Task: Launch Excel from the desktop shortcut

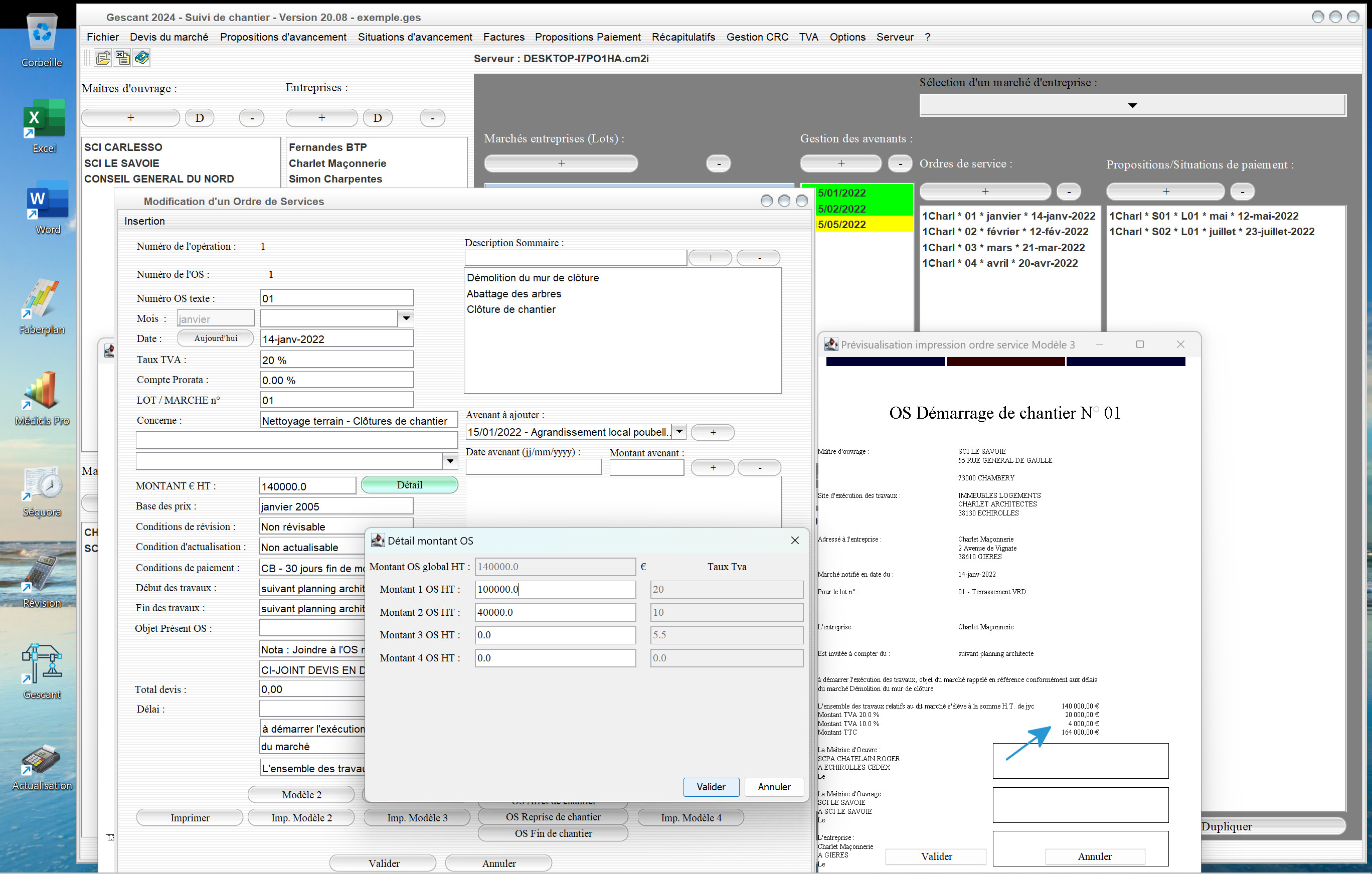Action: coord(44,126)
